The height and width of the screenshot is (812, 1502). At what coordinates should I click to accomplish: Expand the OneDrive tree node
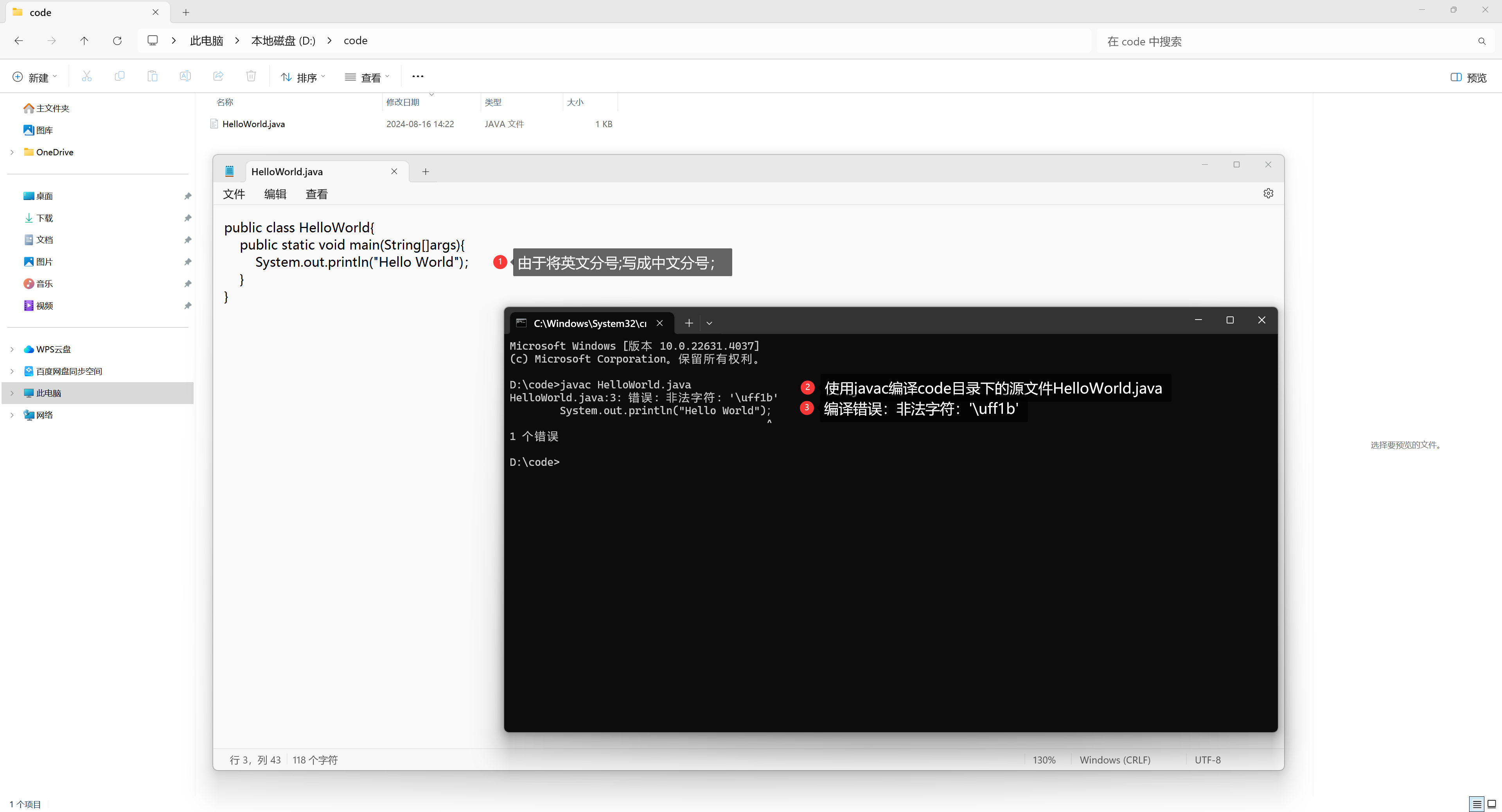(x=12, y=152)
